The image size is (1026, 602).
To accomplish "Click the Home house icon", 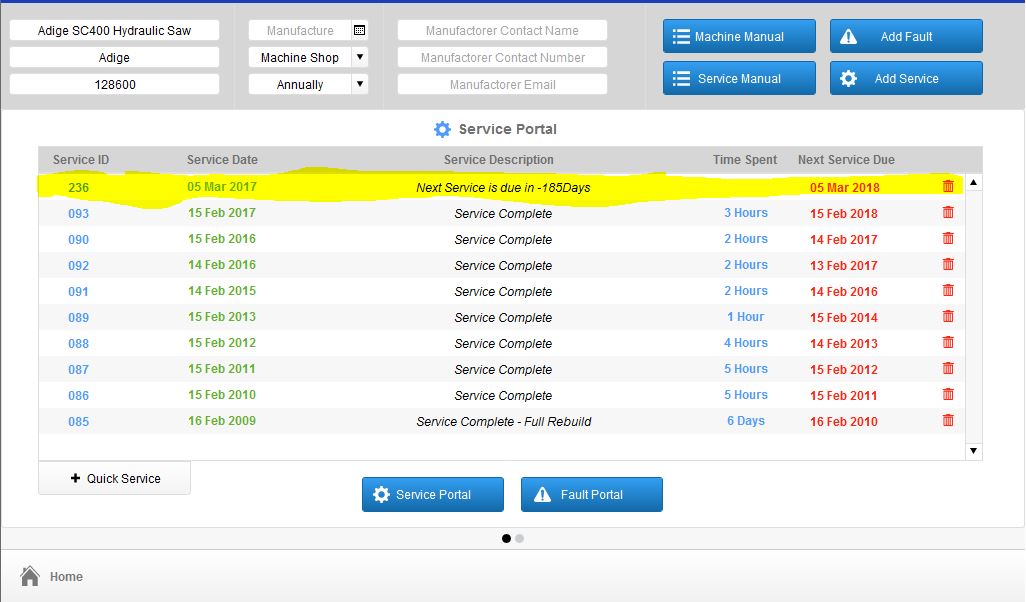I will coord(29,576).
